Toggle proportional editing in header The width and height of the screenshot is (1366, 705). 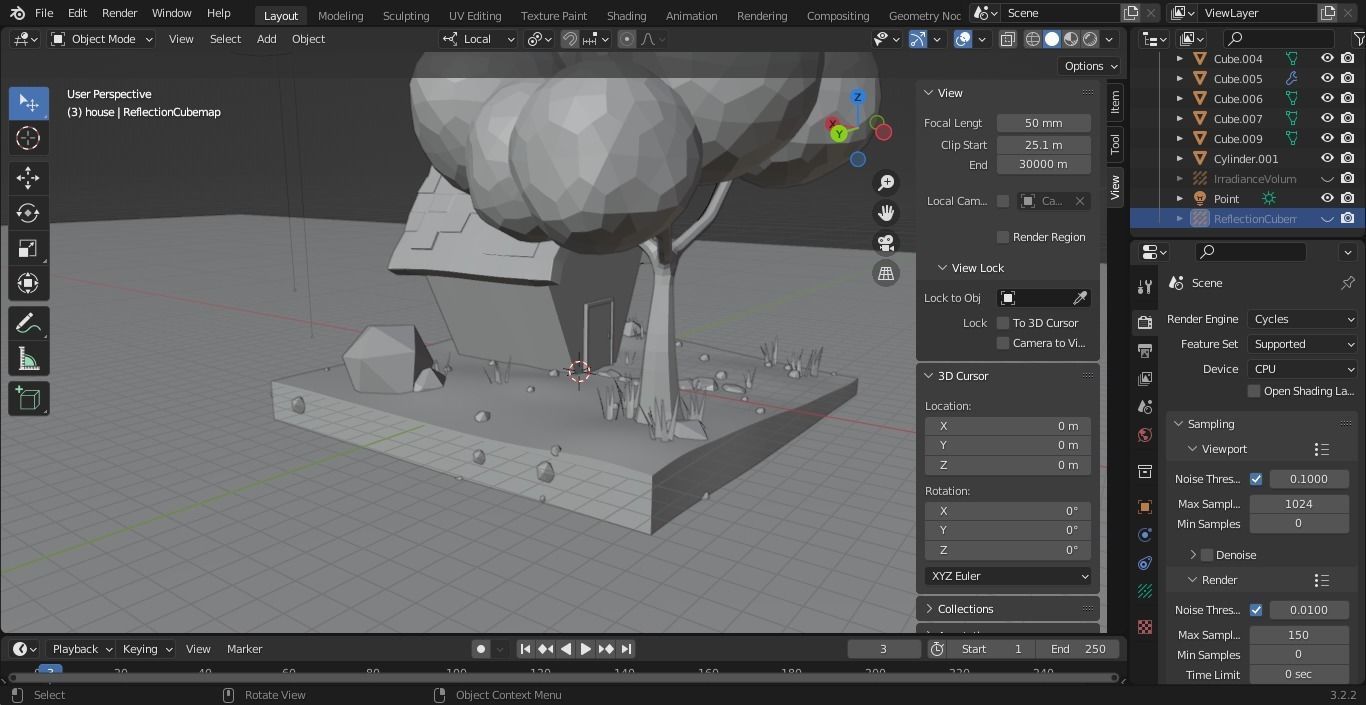click(x=627, y=39)
